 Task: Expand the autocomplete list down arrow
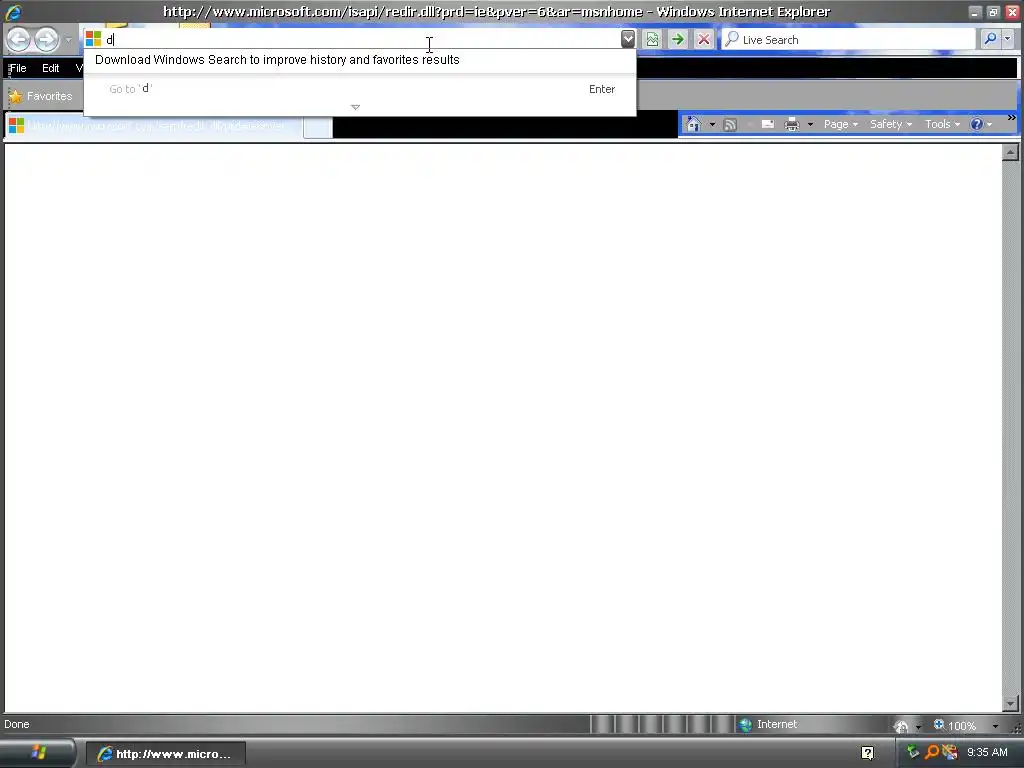click(x=355, y=107)
